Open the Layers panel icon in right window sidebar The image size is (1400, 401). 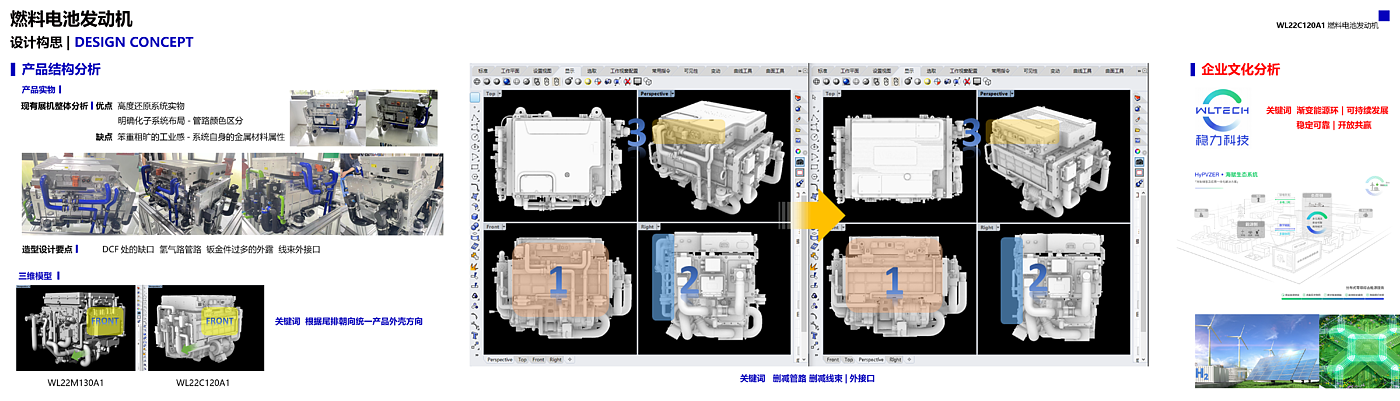click(1138, 98)
